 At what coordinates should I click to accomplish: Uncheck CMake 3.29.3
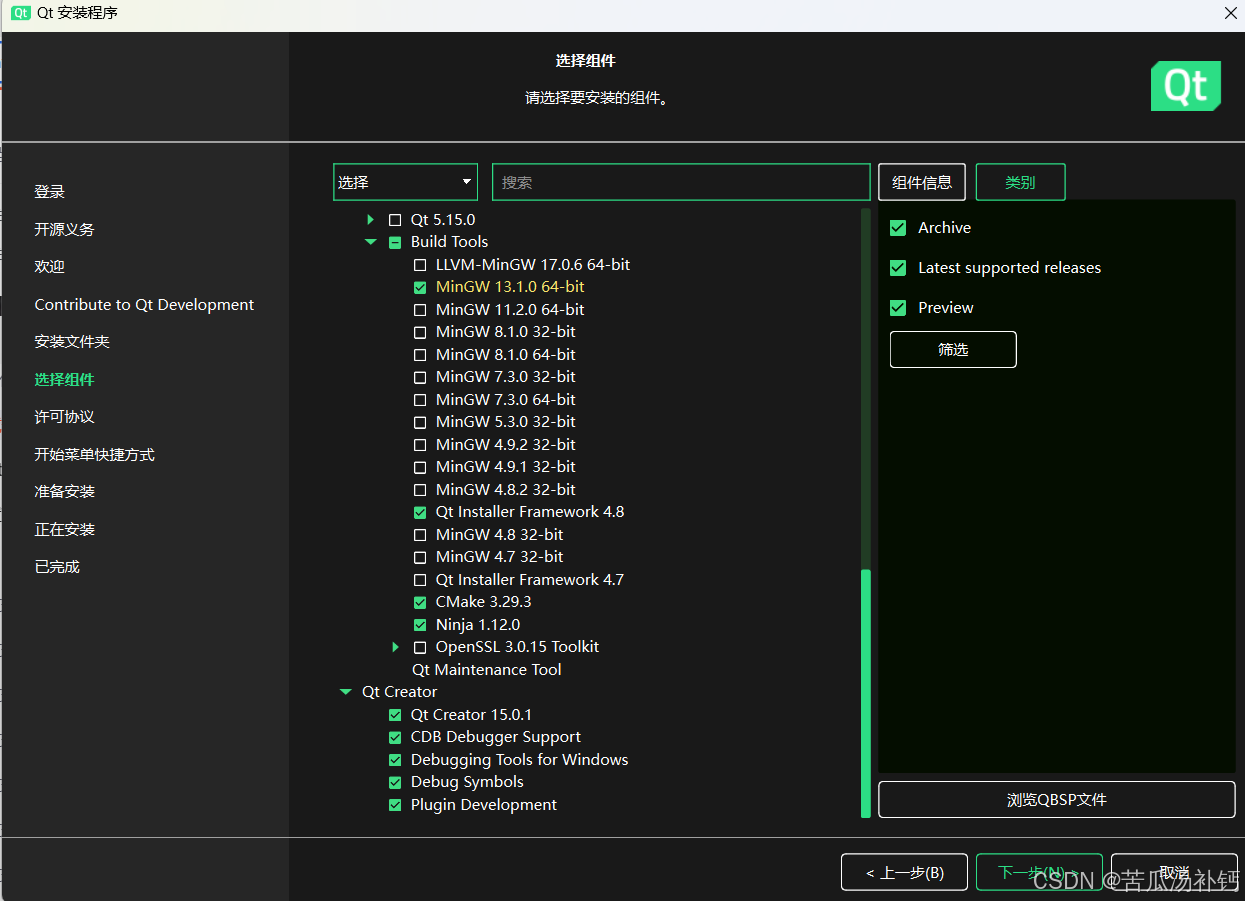tap(420, 602)
